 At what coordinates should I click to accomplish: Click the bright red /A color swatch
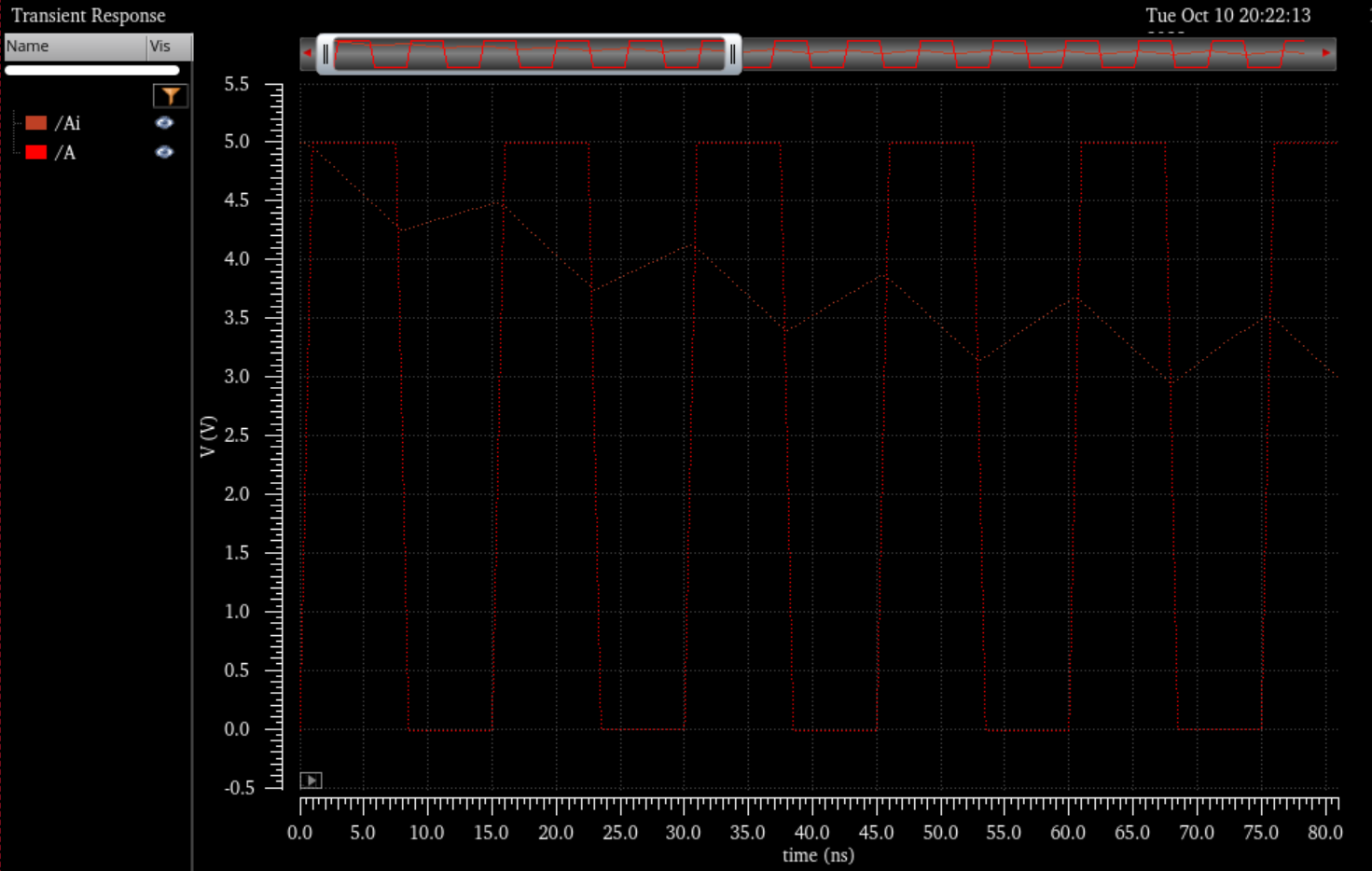click(x=36, y=152)
